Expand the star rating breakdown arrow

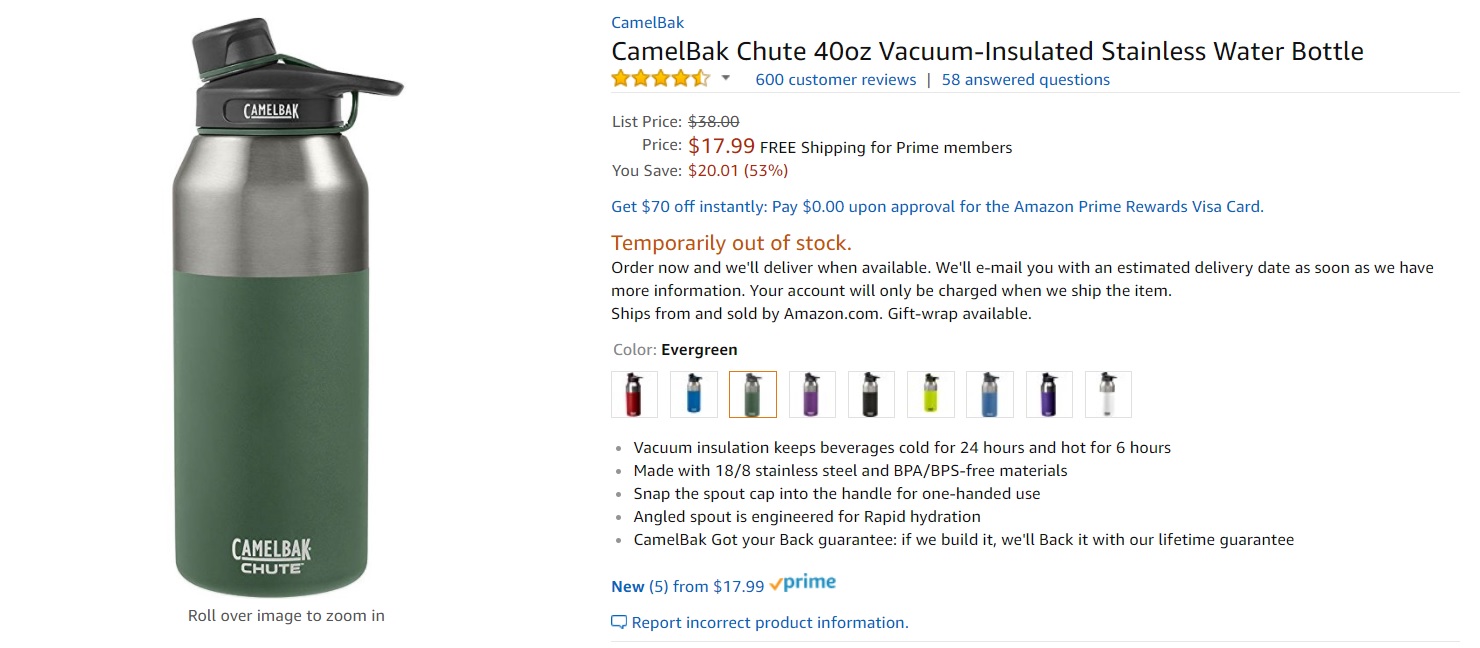726,79
